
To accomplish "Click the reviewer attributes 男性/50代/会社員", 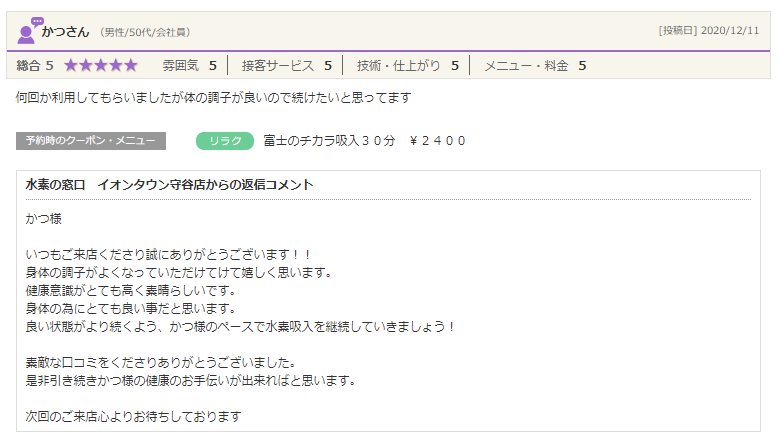I will click(145, 33).
